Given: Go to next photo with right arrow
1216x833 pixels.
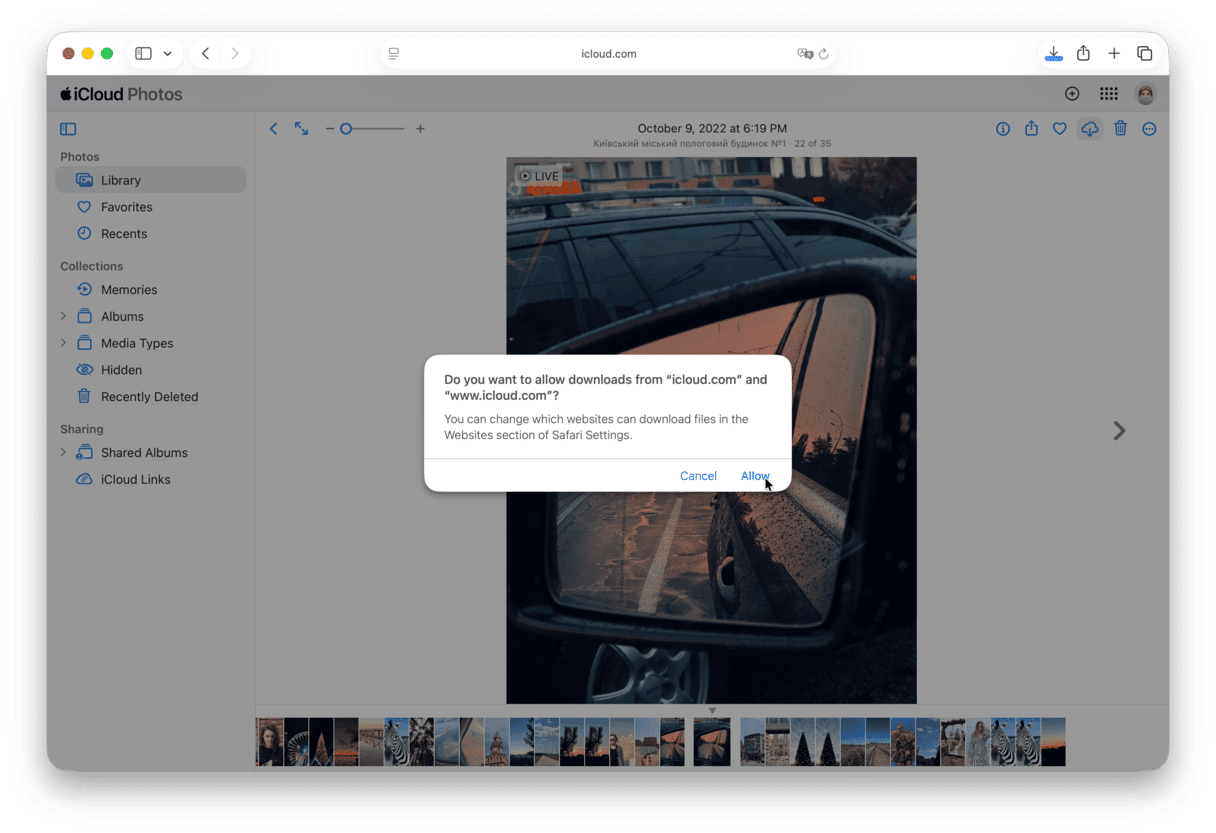Looking at the screenshot, I should click(1119, 430).
